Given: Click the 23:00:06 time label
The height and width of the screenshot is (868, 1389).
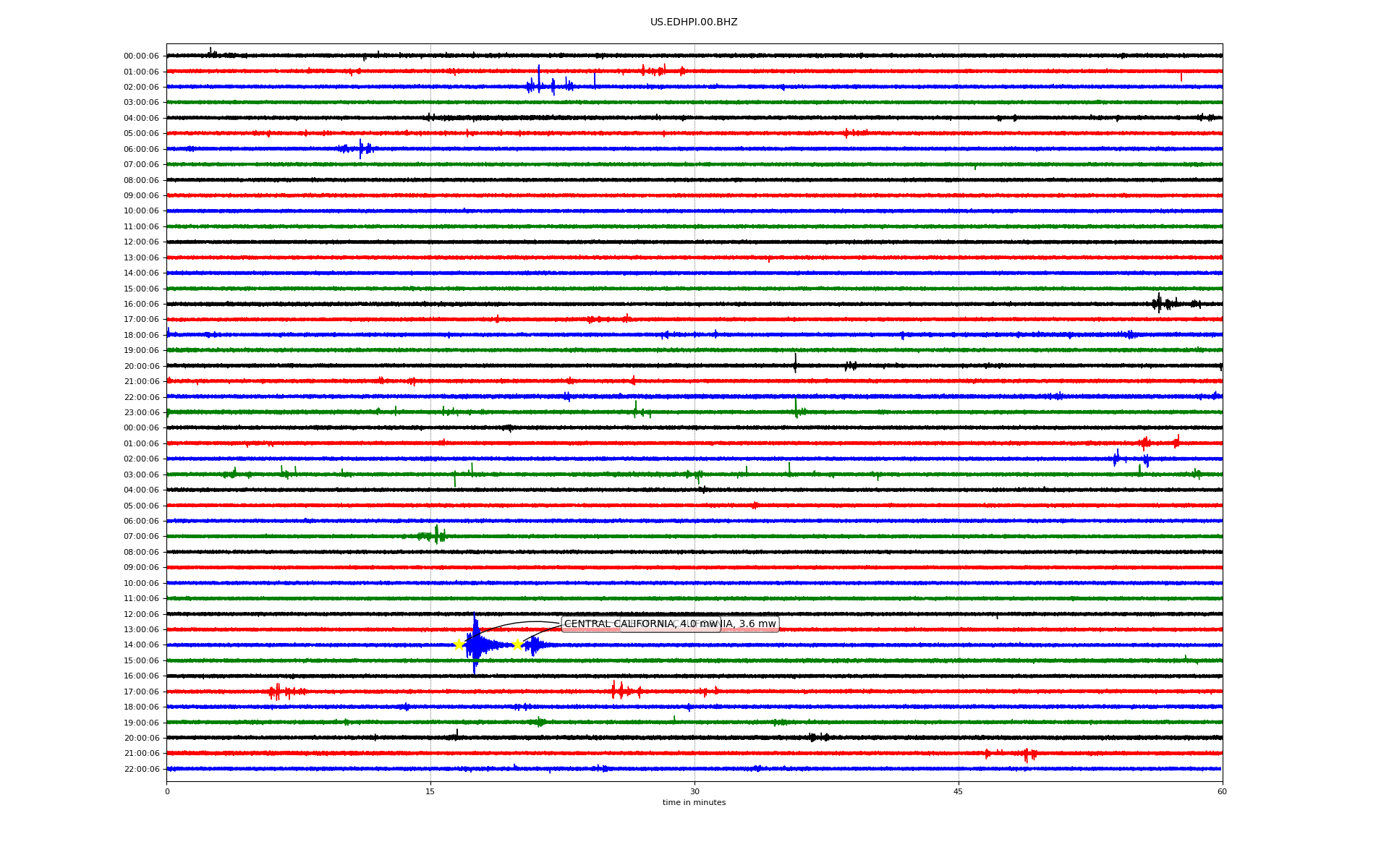Looking at the screenshot, I should 141,413.
